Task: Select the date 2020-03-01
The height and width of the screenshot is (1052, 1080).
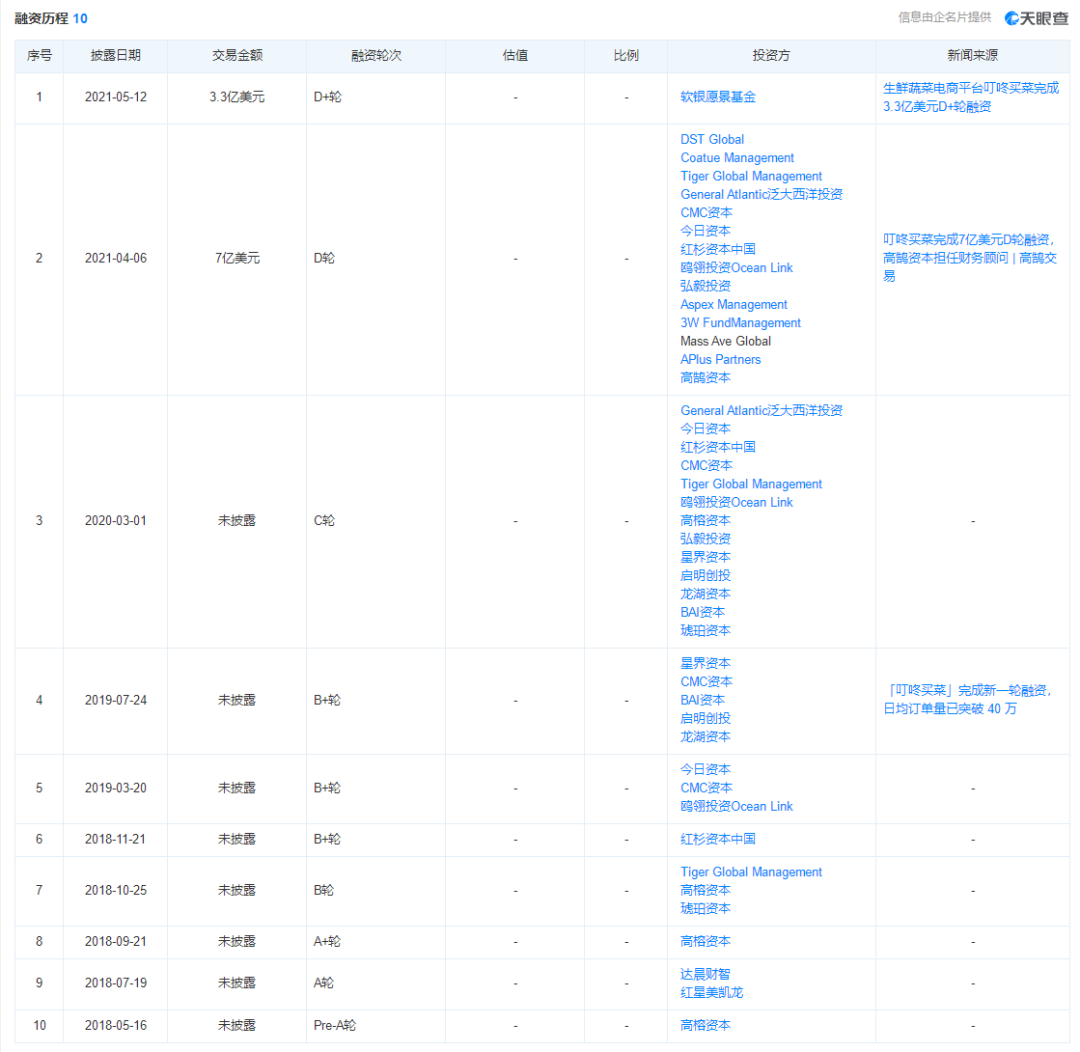Action: coord(116,521)
